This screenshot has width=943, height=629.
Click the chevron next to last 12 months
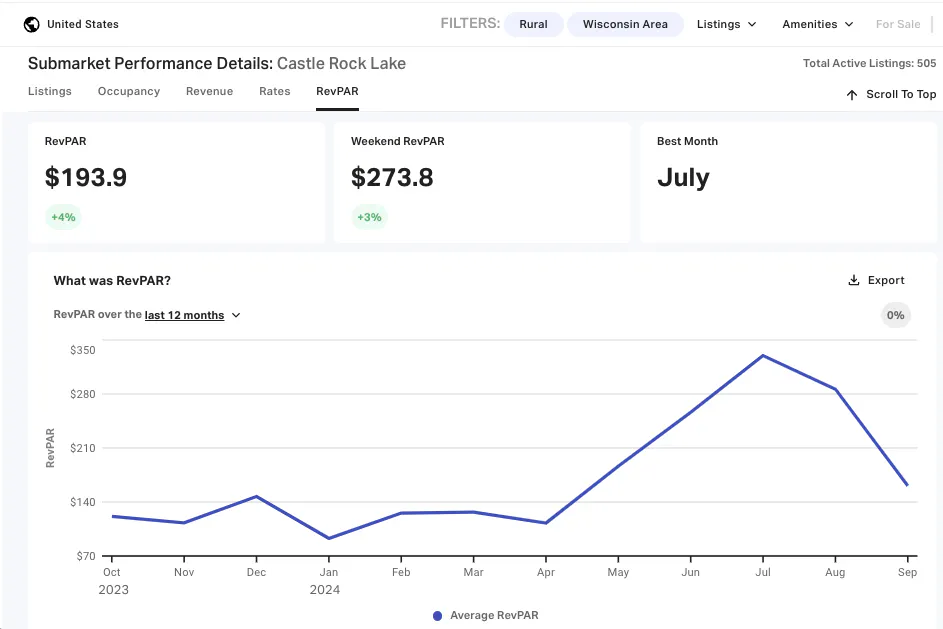click(x=236, y=315)
